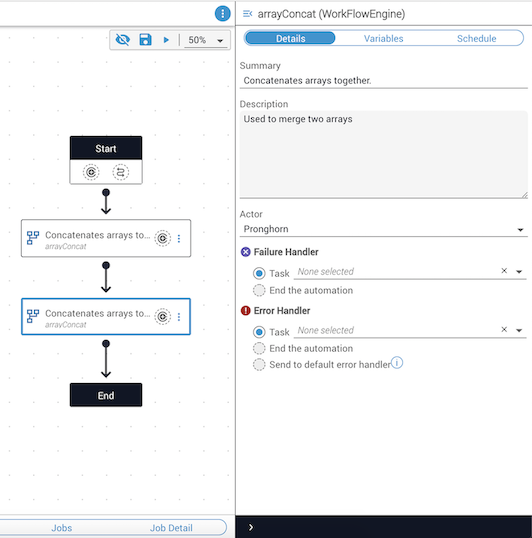Viewport: 532px width, 538px height.
Task: Clear the Error Handler task selection
Action: tap(504, 329)
